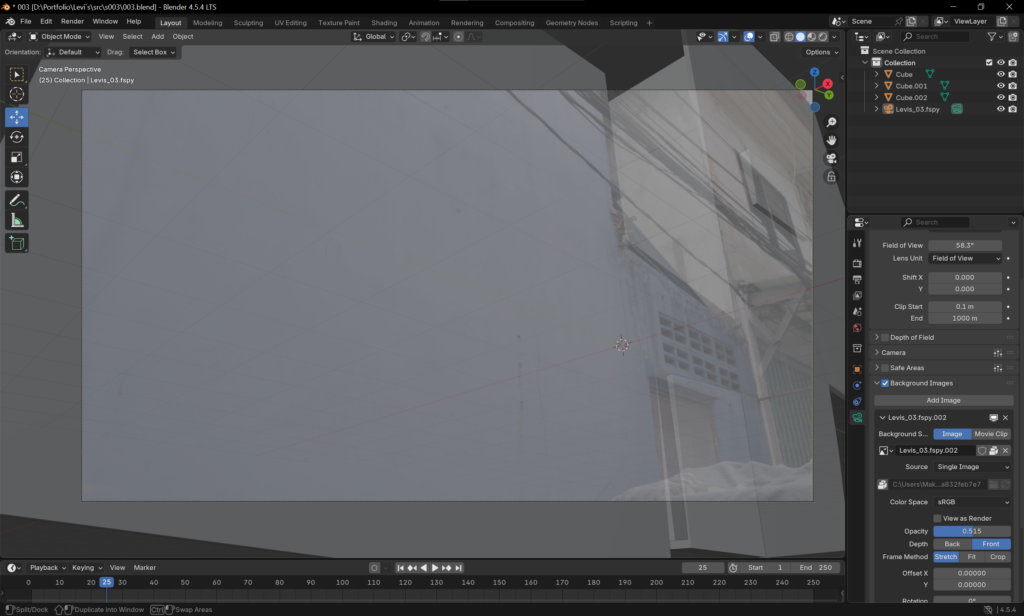Click the Add Image button

click(x=943, y=400)
